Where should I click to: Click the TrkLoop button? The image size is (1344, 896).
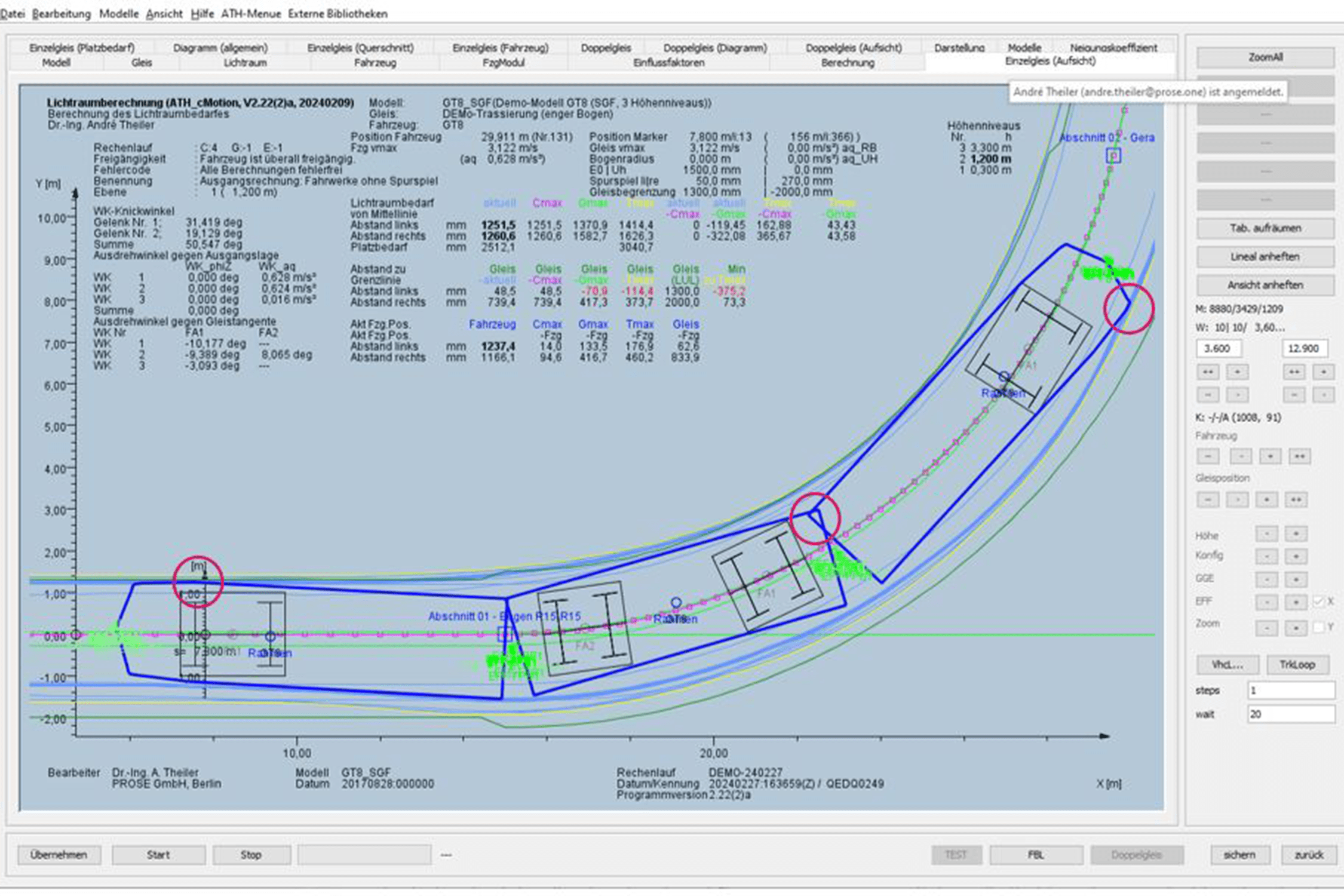point(1297,664)
